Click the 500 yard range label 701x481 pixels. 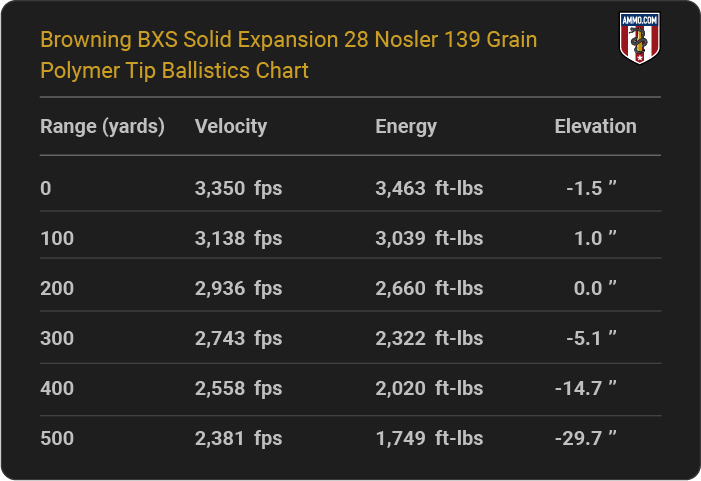(57, 439)
